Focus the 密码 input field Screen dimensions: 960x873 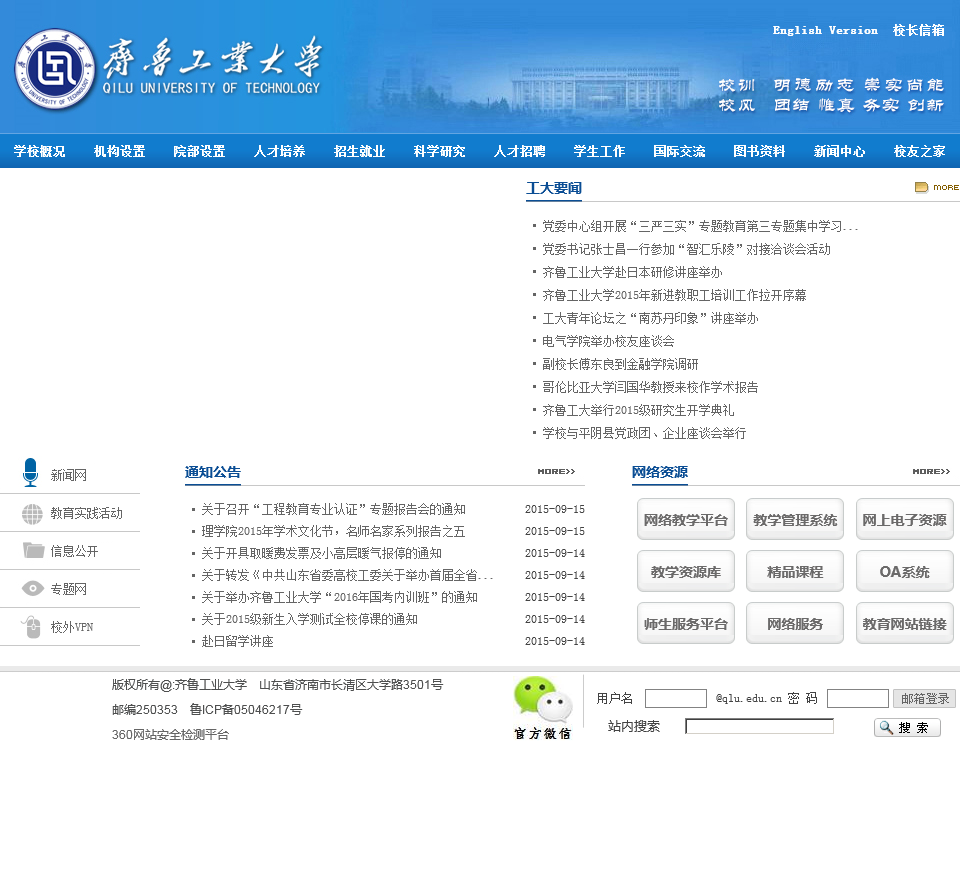point(857,699)
